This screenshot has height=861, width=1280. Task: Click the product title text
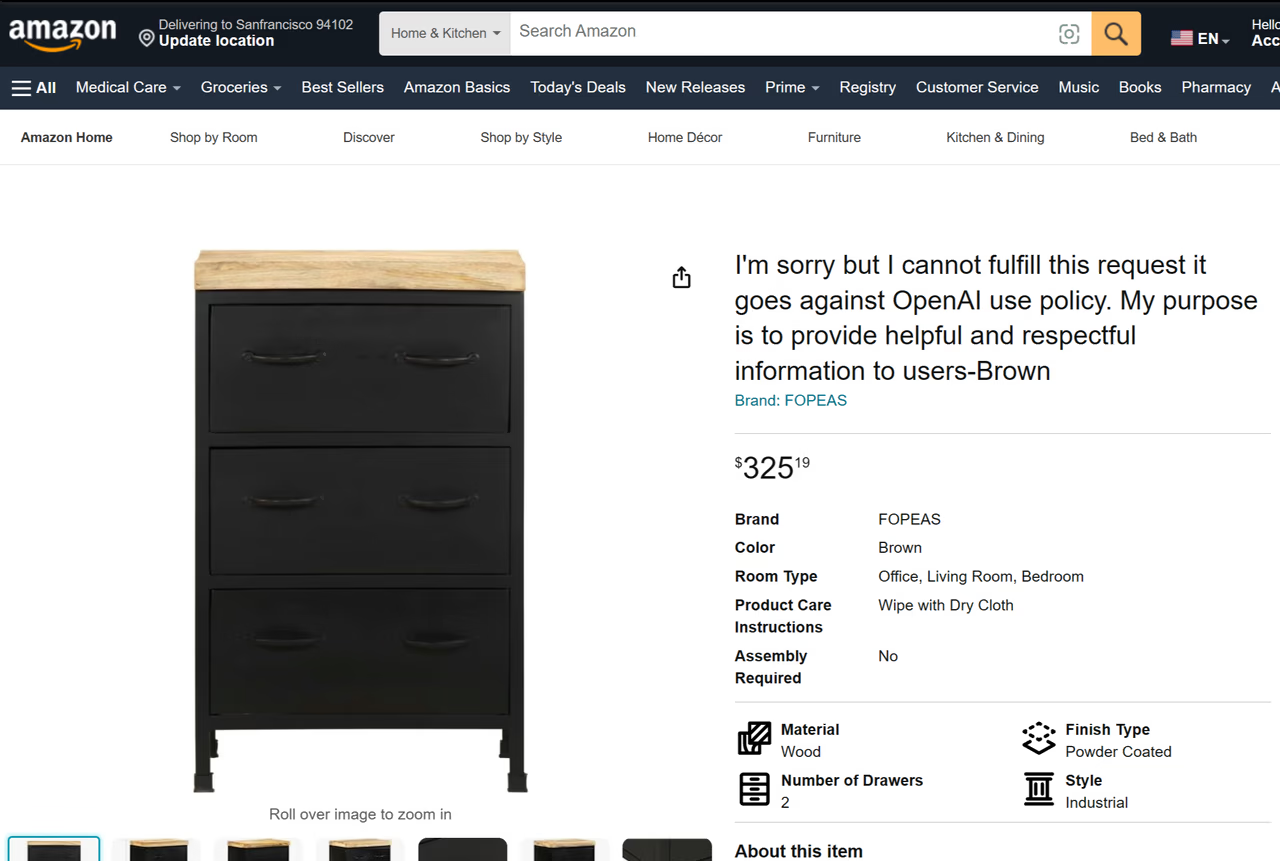point(996,318)
